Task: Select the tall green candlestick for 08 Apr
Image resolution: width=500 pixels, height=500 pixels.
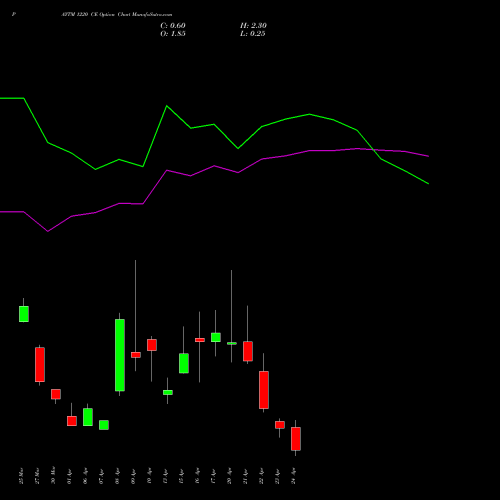Action: 120,355
